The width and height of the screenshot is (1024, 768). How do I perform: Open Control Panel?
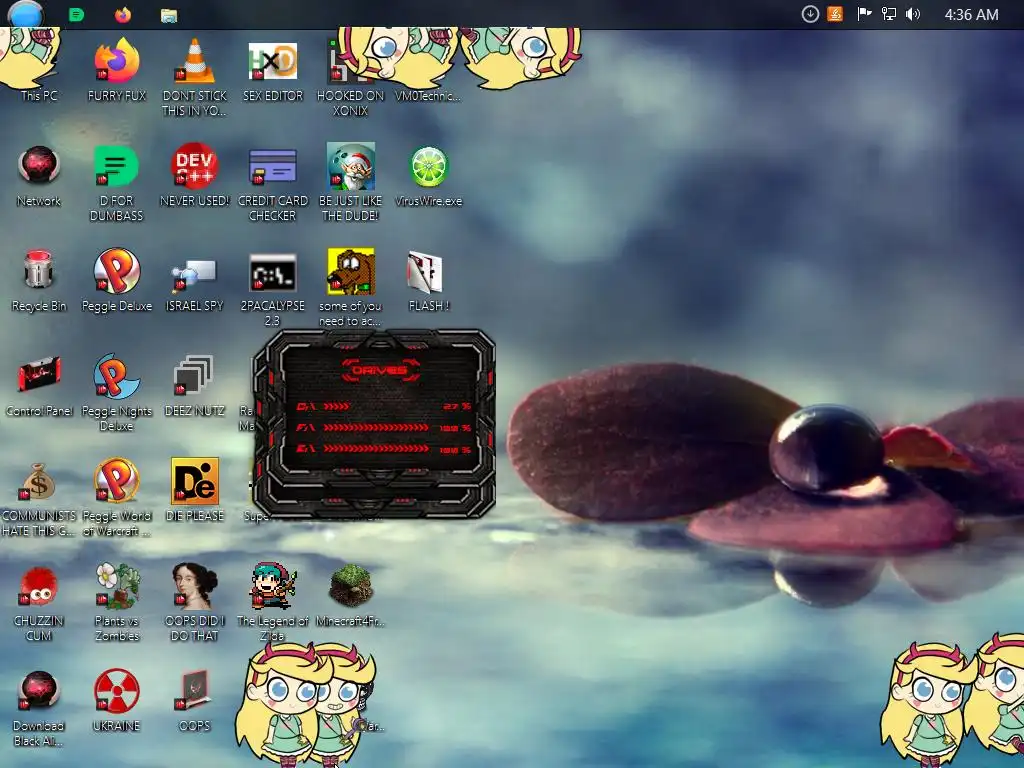(x=39, y=386)
